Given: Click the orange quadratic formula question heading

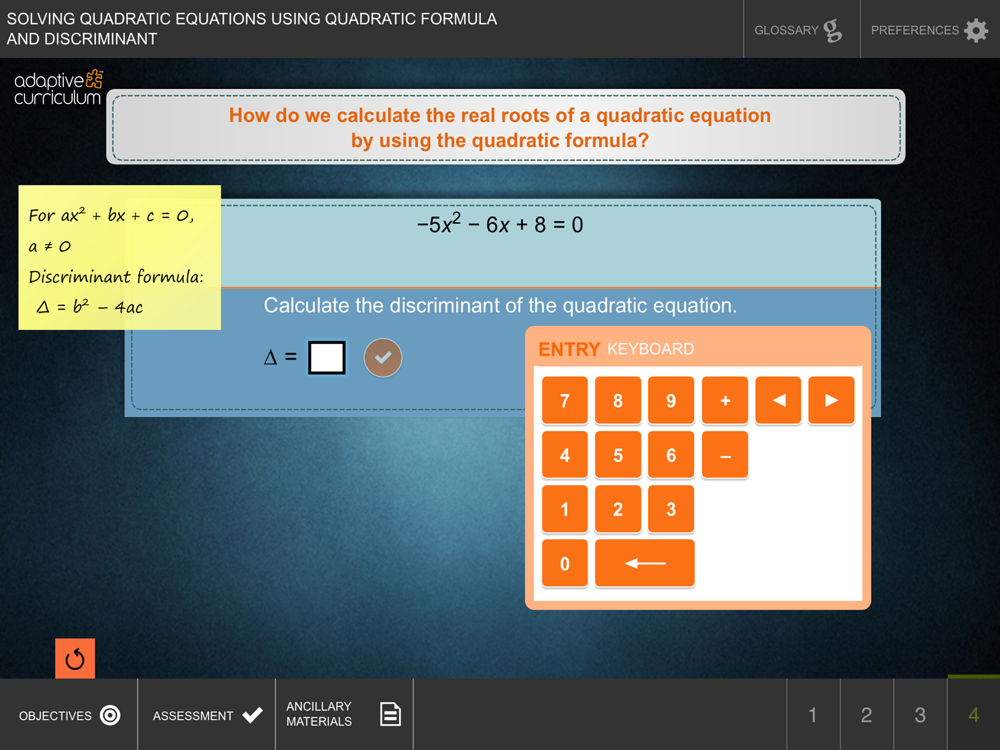Looking at the screenshot, I should (x=500, y=128).
